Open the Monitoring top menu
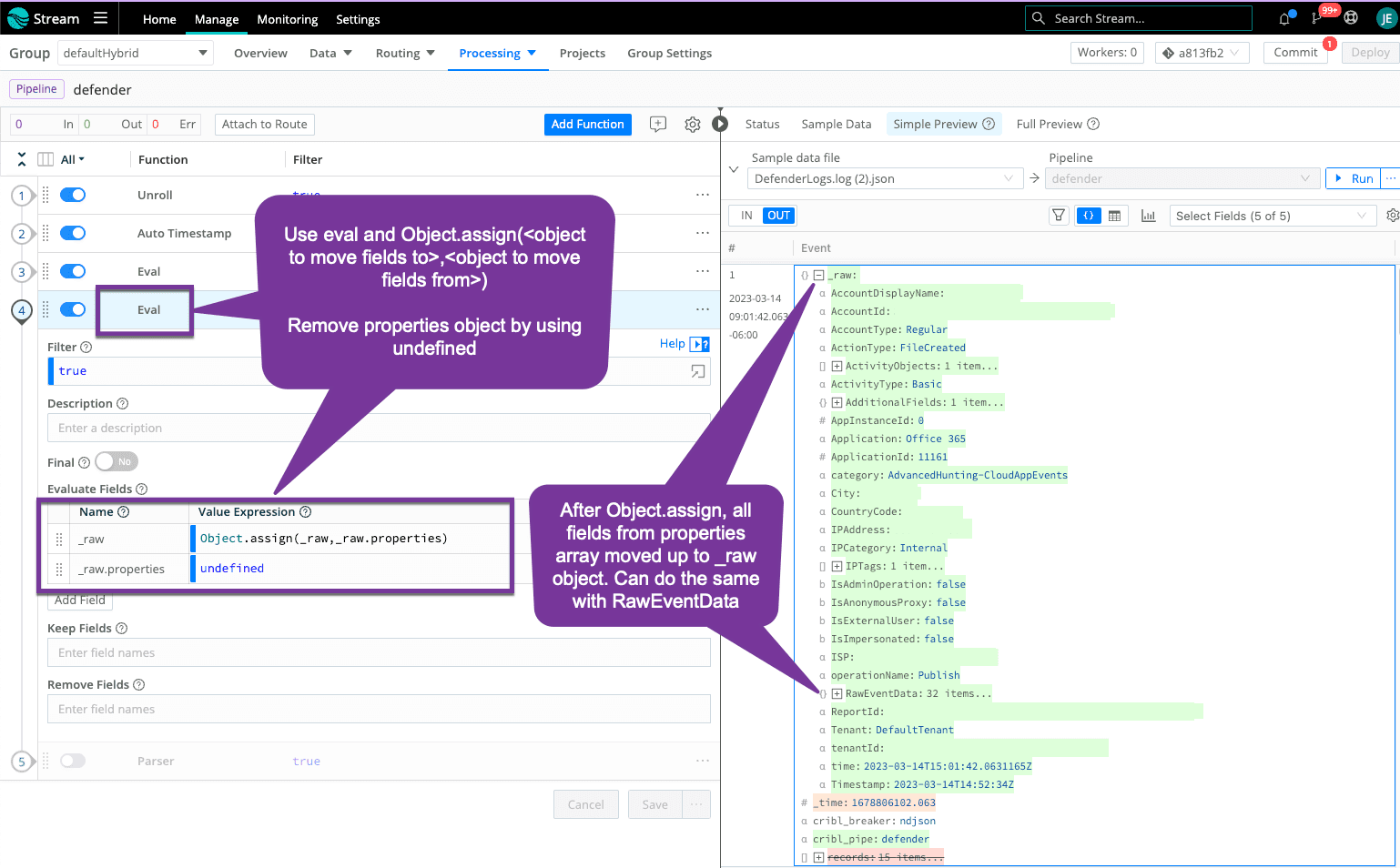The height and width of the screenshot is (868, 1400). pyautogui.click(x=287, y=19)
